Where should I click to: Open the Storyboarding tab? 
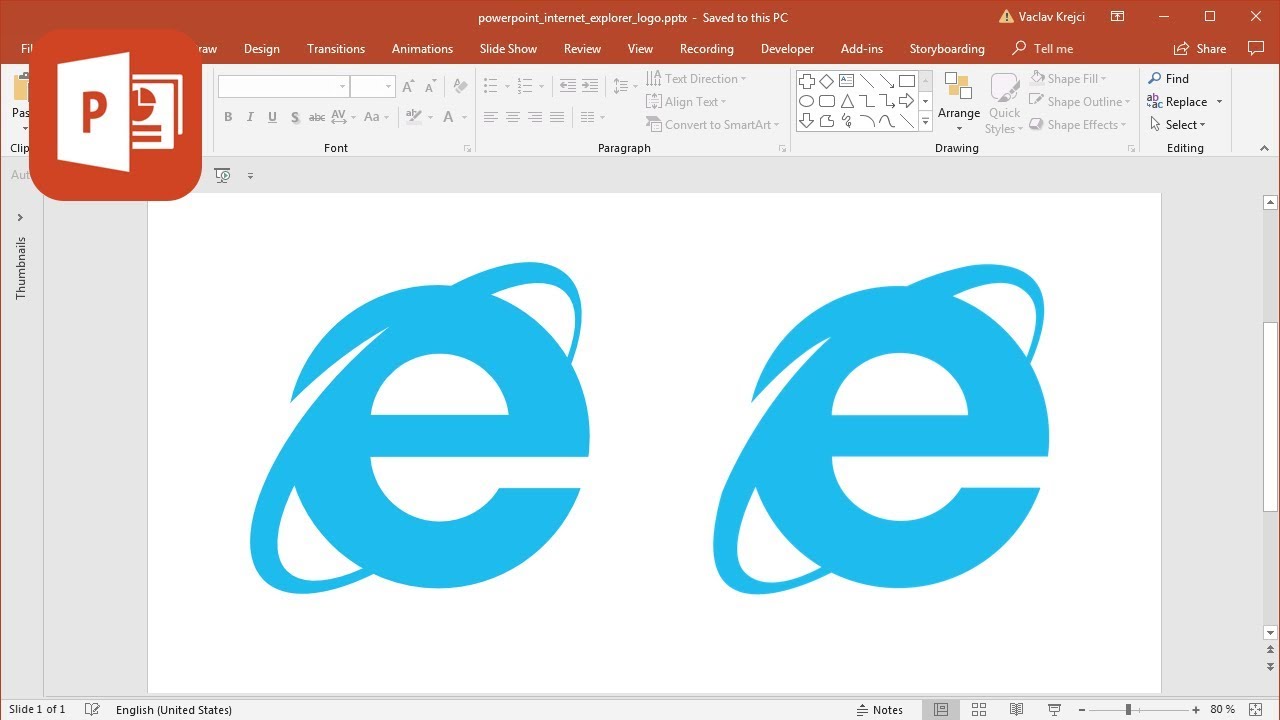click(947, 48)
